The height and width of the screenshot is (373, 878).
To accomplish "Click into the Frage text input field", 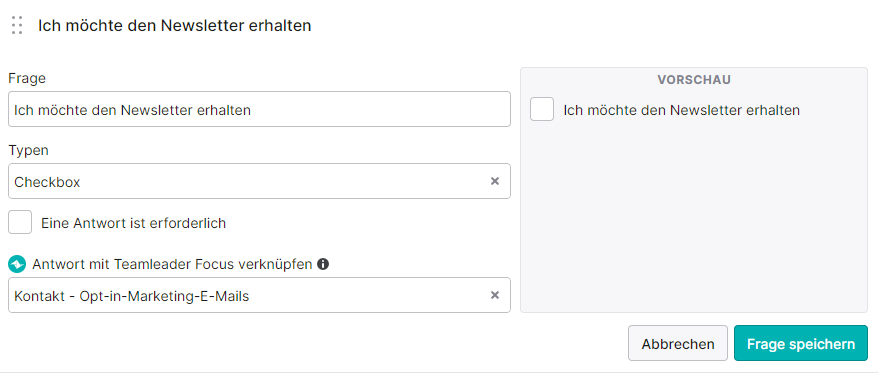I will point(259,109).
